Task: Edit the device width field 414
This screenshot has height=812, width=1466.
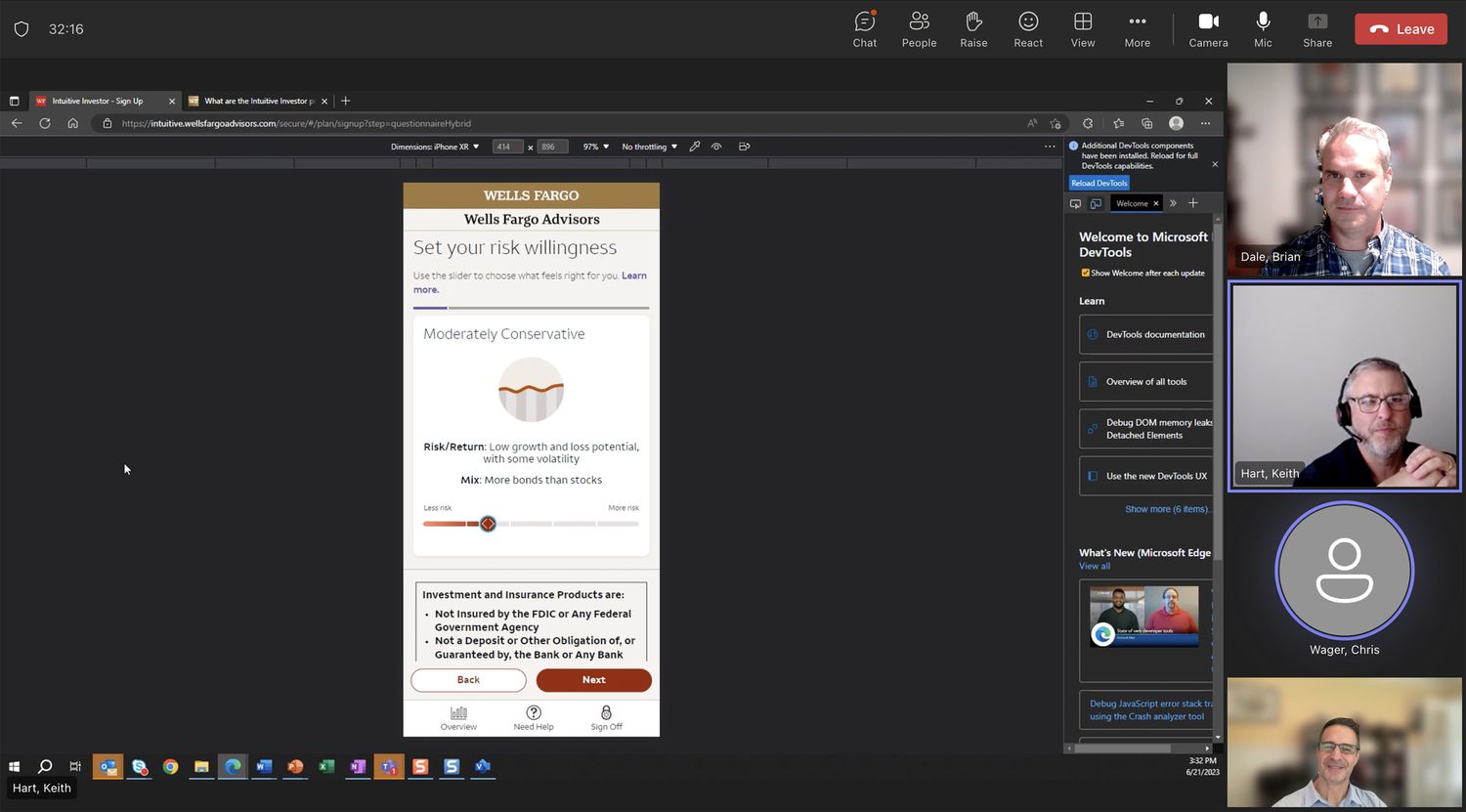Action: 507,147
